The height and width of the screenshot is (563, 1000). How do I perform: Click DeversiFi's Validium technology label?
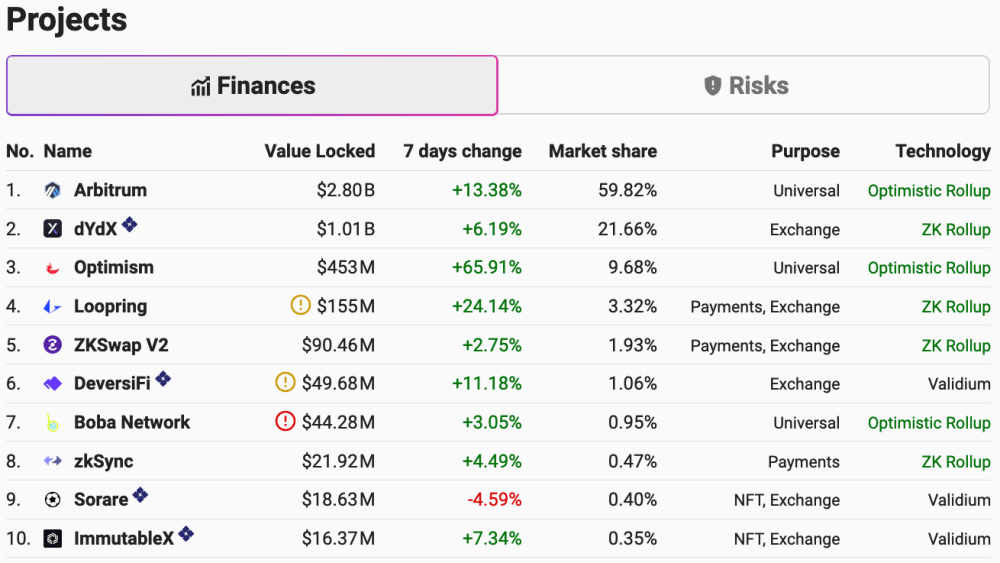(959, 384)
